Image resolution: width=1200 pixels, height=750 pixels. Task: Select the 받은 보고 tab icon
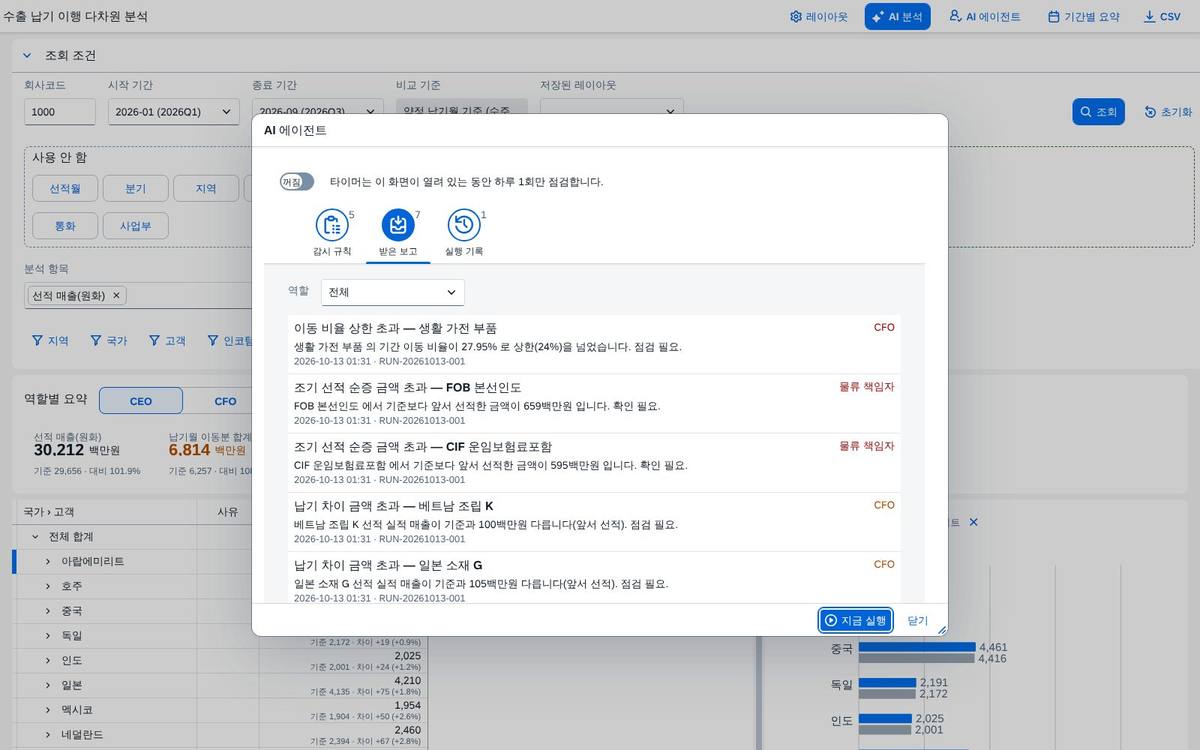[398, 226]
